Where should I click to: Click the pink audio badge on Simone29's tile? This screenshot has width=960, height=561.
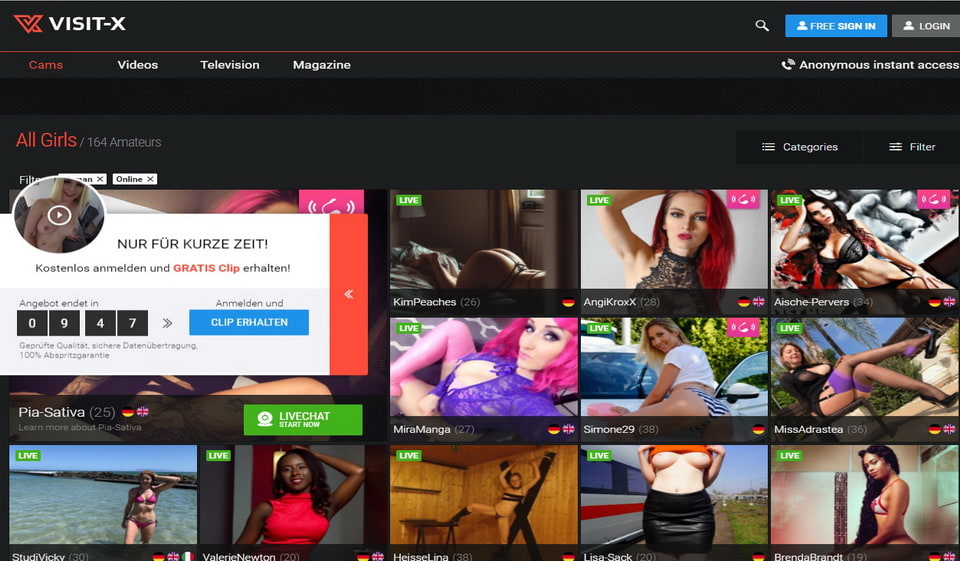[x=743, y=328]
